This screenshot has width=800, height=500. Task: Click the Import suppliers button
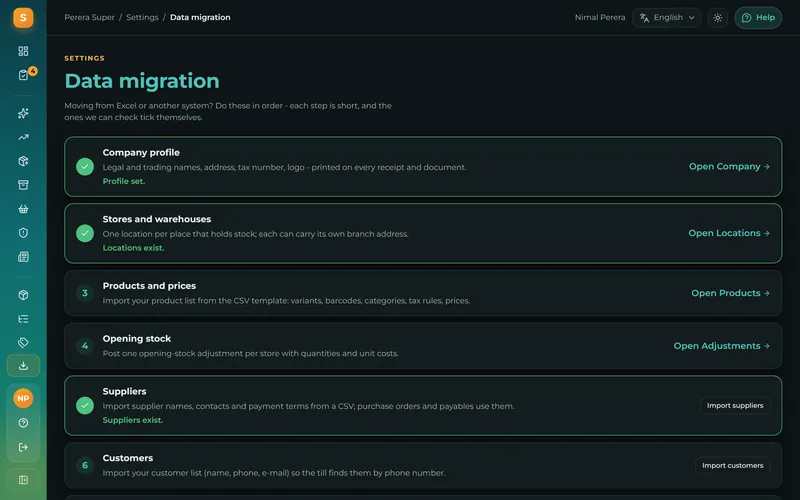pyautogui.click(x=735, y=406)
